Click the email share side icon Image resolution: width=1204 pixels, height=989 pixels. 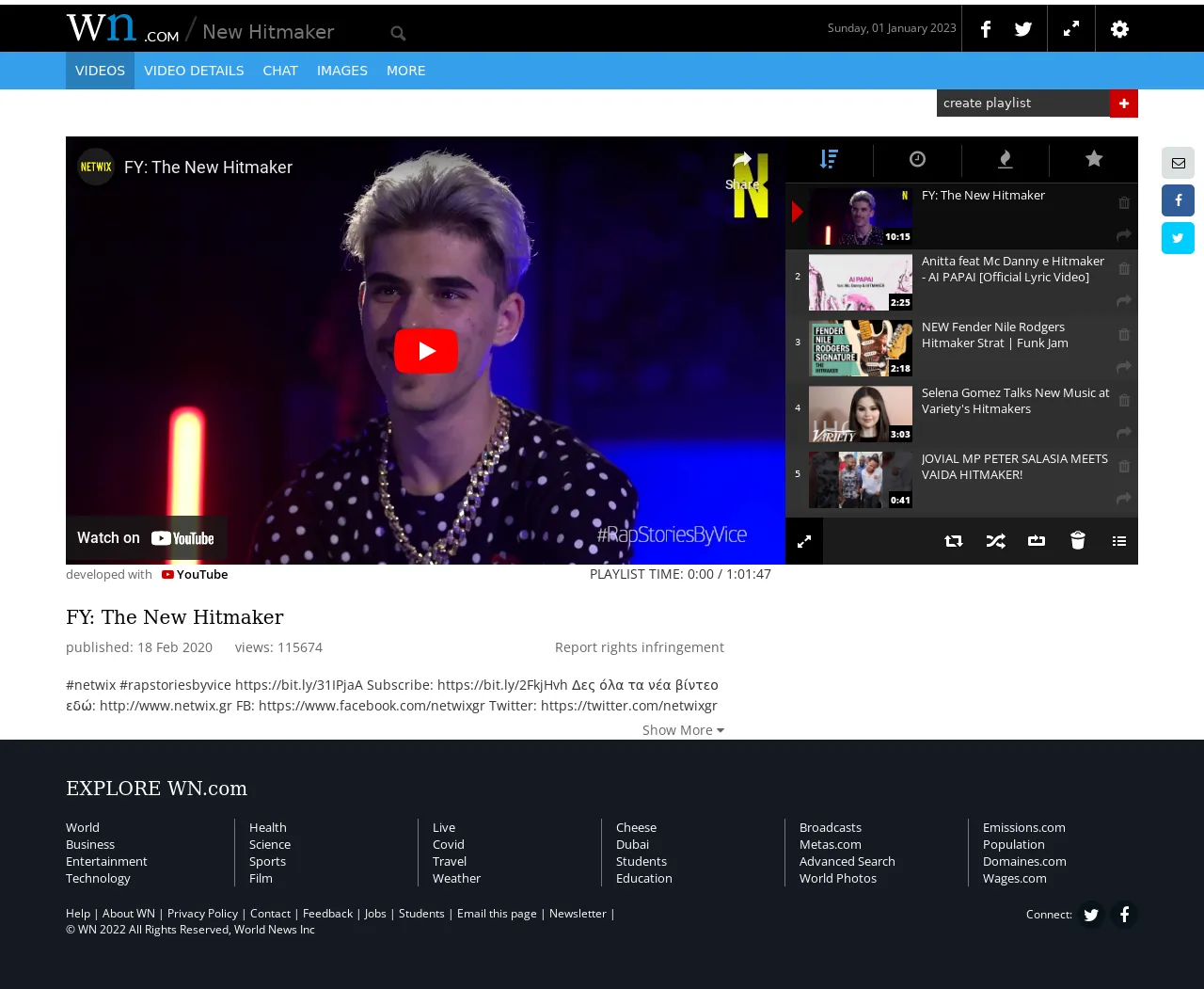(1178, 163)
